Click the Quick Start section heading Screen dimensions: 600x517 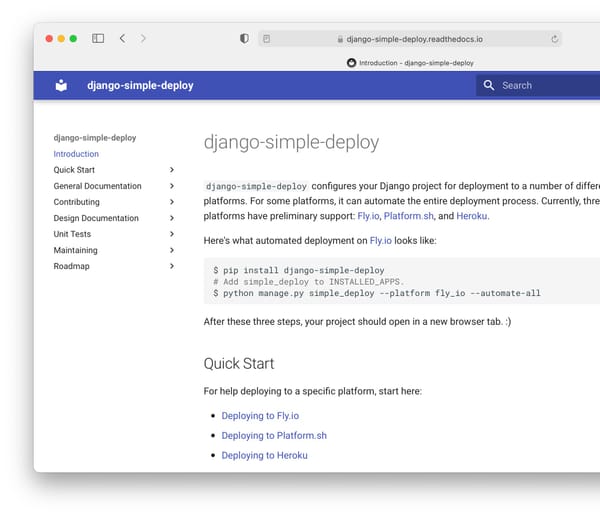click(239, 364)
